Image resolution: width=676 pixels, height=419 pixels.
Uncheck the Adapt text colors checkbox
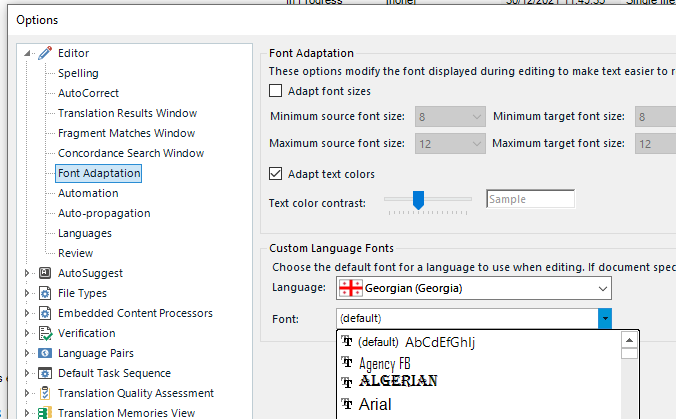coord(275,174)
